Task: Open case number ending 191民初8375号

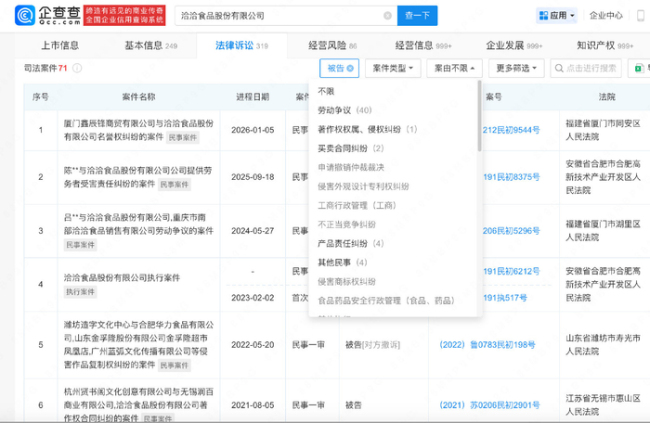Action: [x=511, y=177]
